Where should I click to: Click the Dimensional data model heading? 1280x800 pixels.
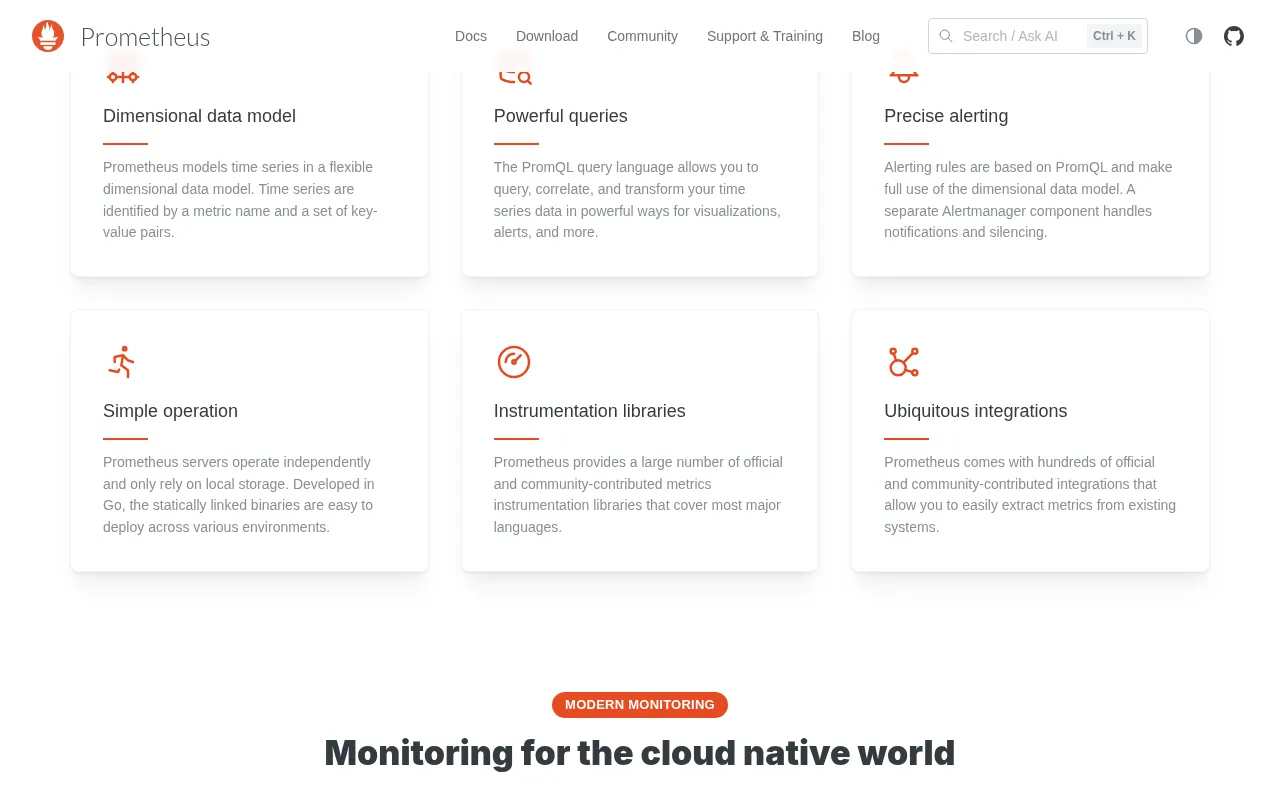pyautogui.click(x=199, y=116)
